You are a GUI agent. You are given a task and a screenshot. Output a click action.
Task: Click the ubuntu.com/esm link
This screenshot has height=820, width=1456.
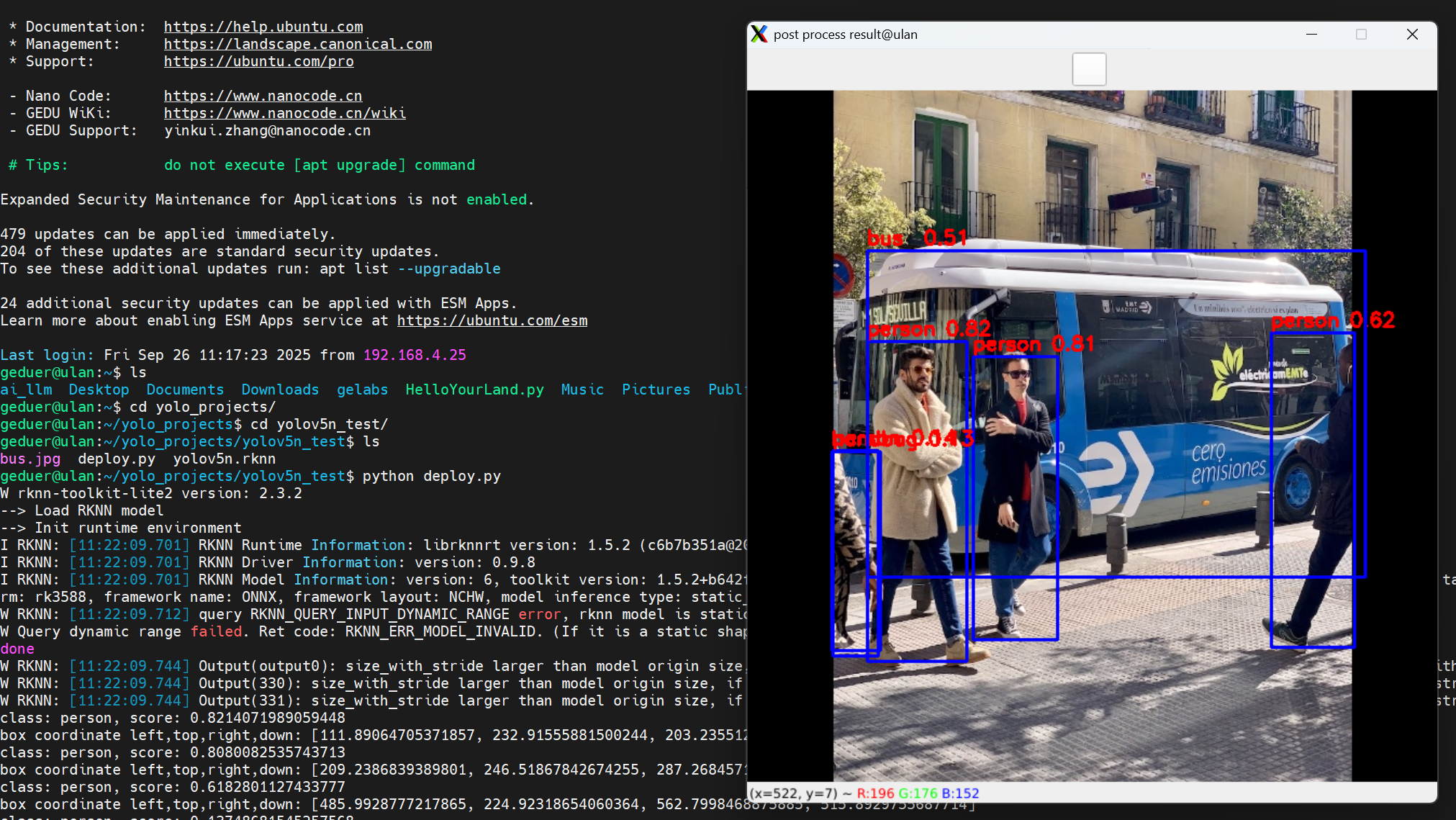492,320
